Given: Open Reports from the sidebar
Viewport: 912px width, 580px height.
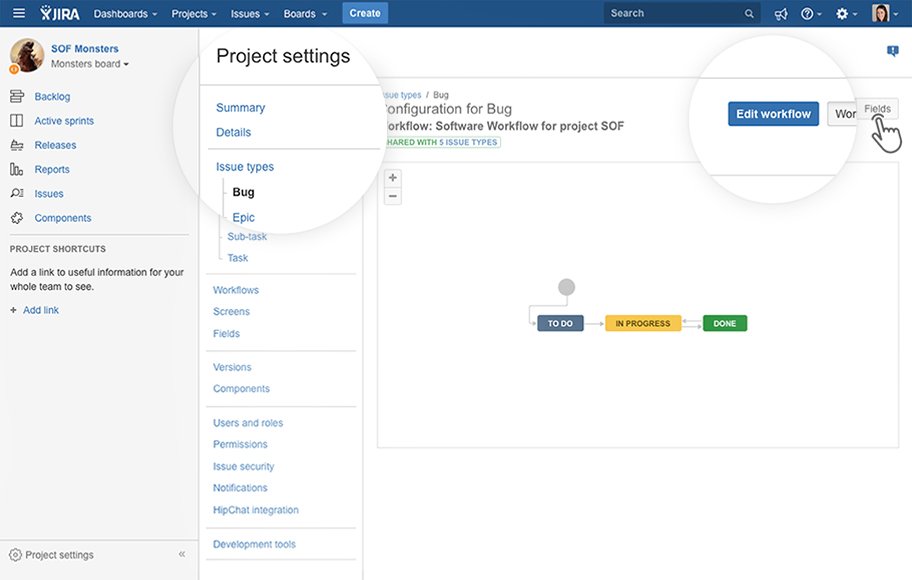Looking at the screenshot, I should pos(53,169).
